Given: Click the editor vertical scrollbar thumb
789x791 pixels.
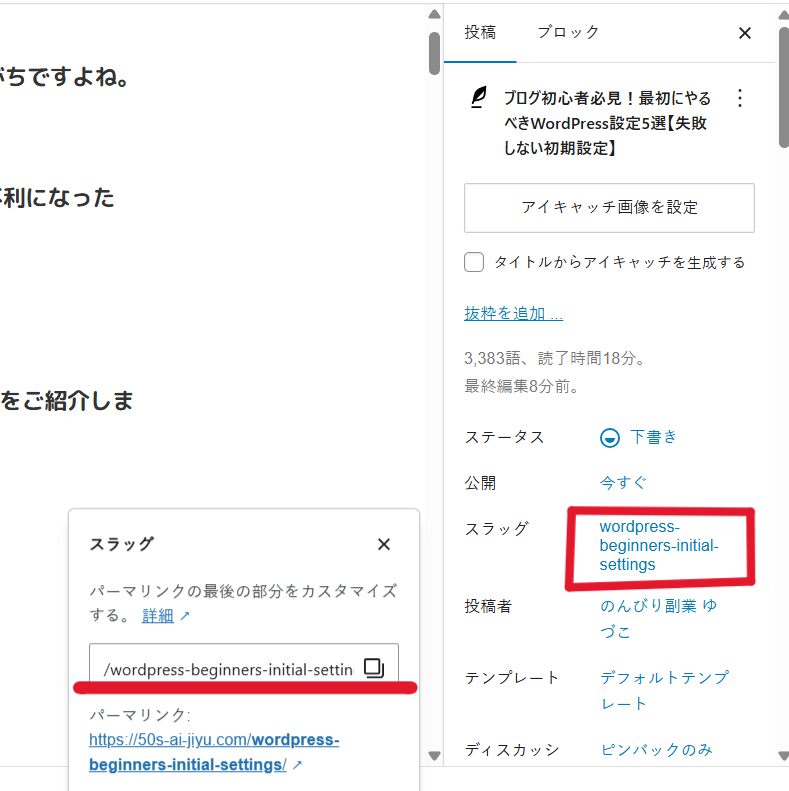Looking at the screenshot, I should point(434,53).
